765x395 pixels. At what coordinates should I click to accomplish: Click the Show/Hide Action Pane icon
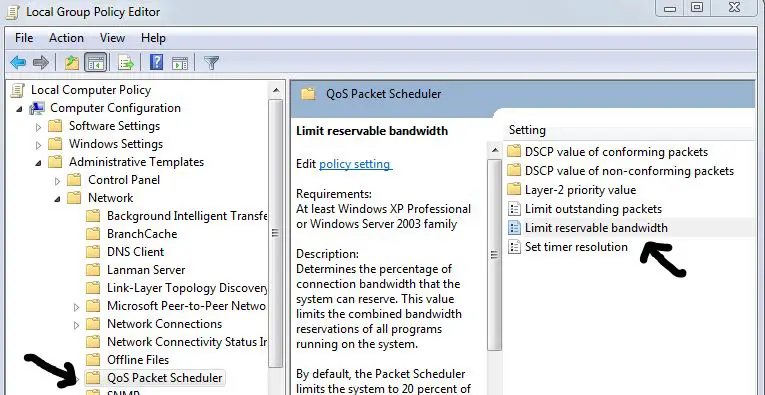180,63
